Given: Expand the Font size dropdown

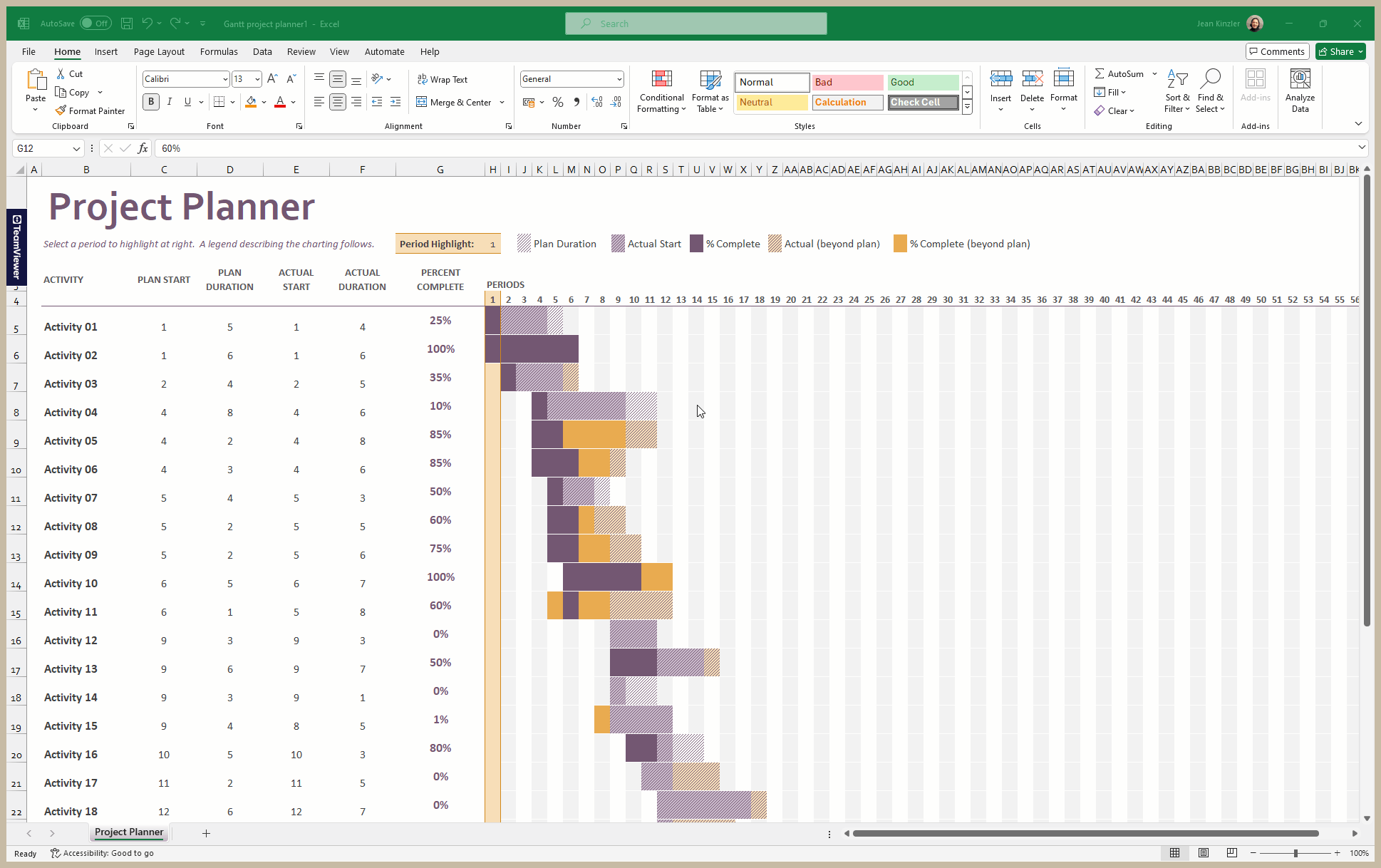Looking at the screenshot, I should click(256, 79).
